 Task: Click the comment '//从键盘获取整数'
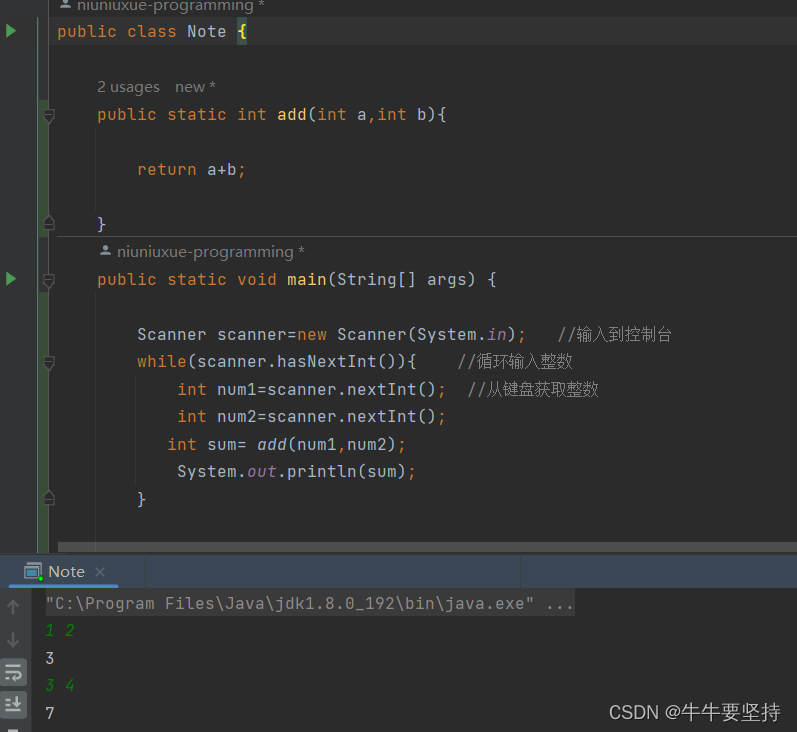tap(533, 389)
